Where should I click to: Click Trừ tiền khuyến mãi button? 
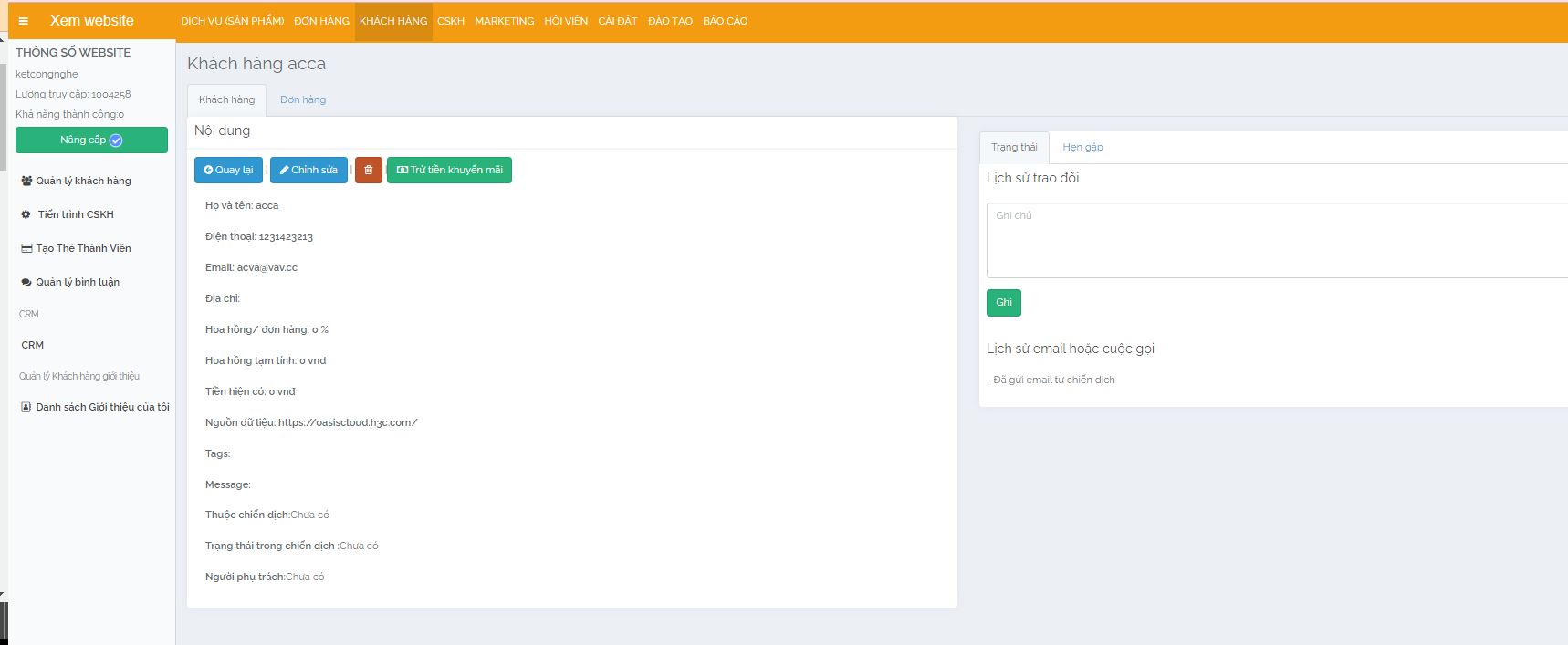pyautogui.click(x=449, y=171)
